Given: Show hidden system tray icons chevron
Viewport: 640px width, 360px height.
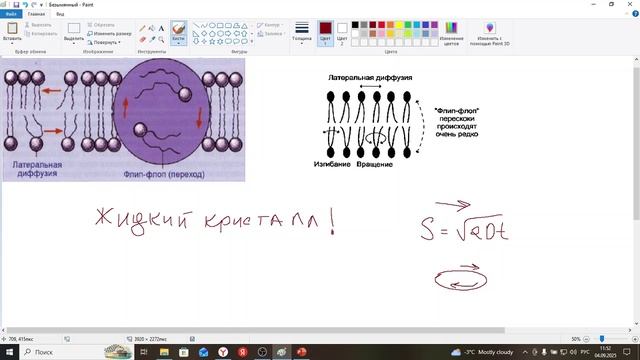Looking at the screenshot, I should pos(525,352).
